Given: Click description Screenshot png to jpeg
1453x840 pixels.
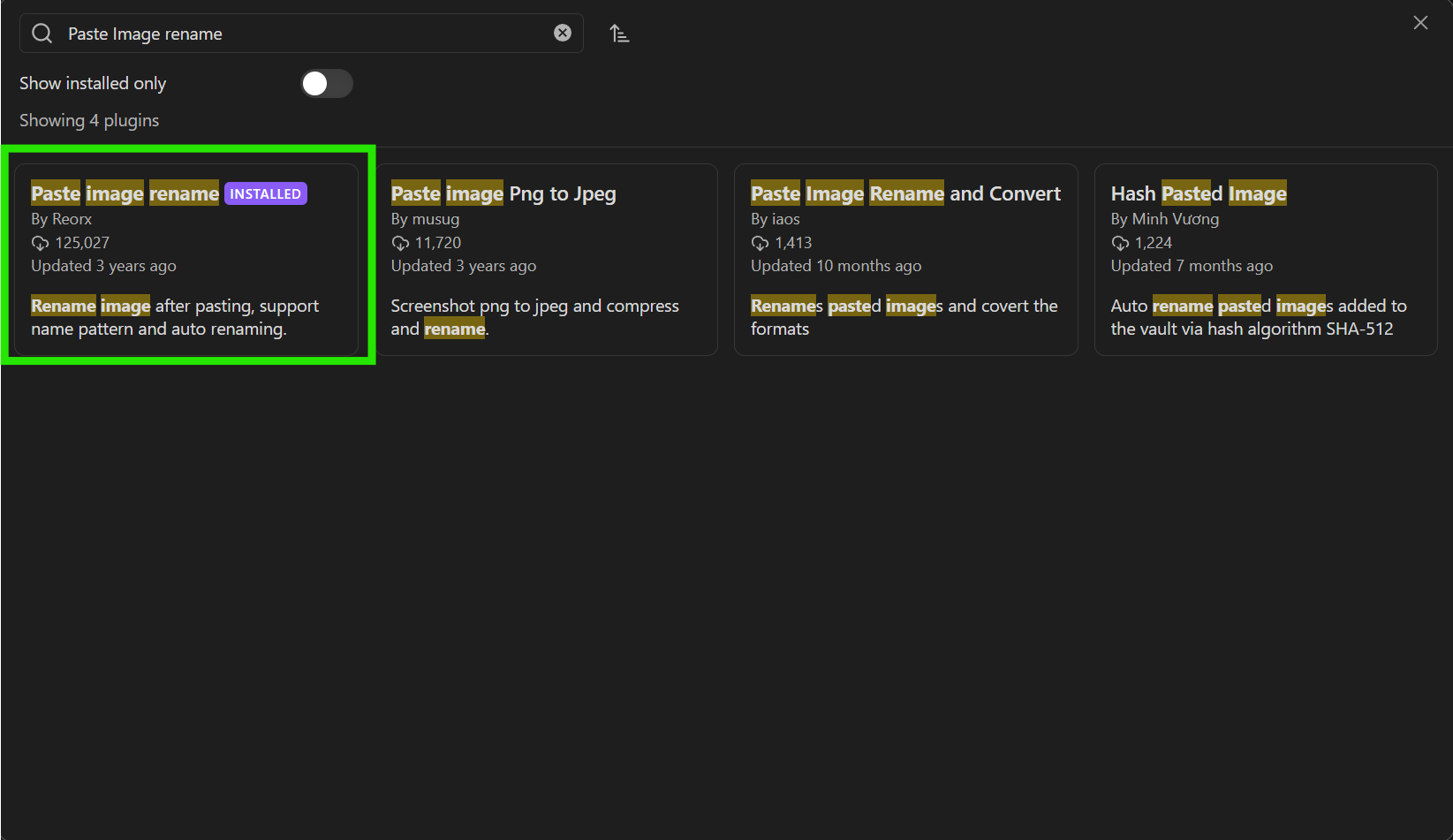Looking at the screenshot, I should (x=535, y=317).
